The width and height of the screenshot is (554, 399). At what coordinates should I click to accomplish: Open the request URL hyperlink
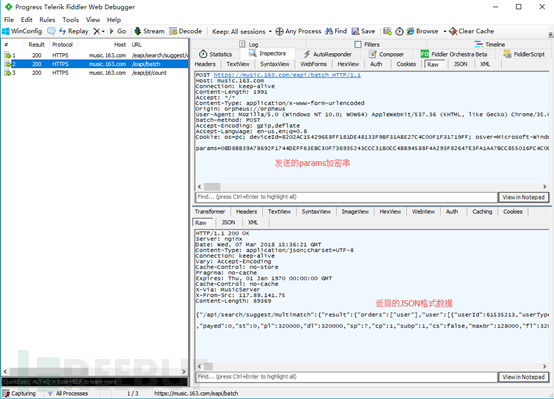click(x=287, y=75)
